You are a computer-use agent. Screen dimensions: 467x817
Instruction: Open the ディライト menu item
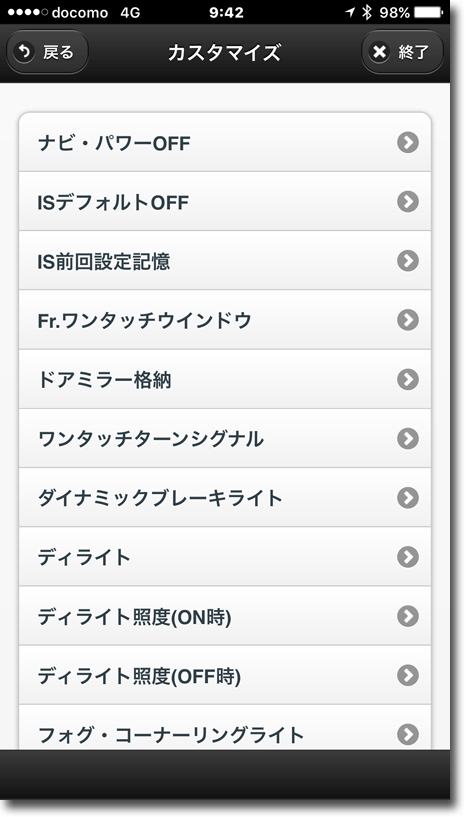225,556
